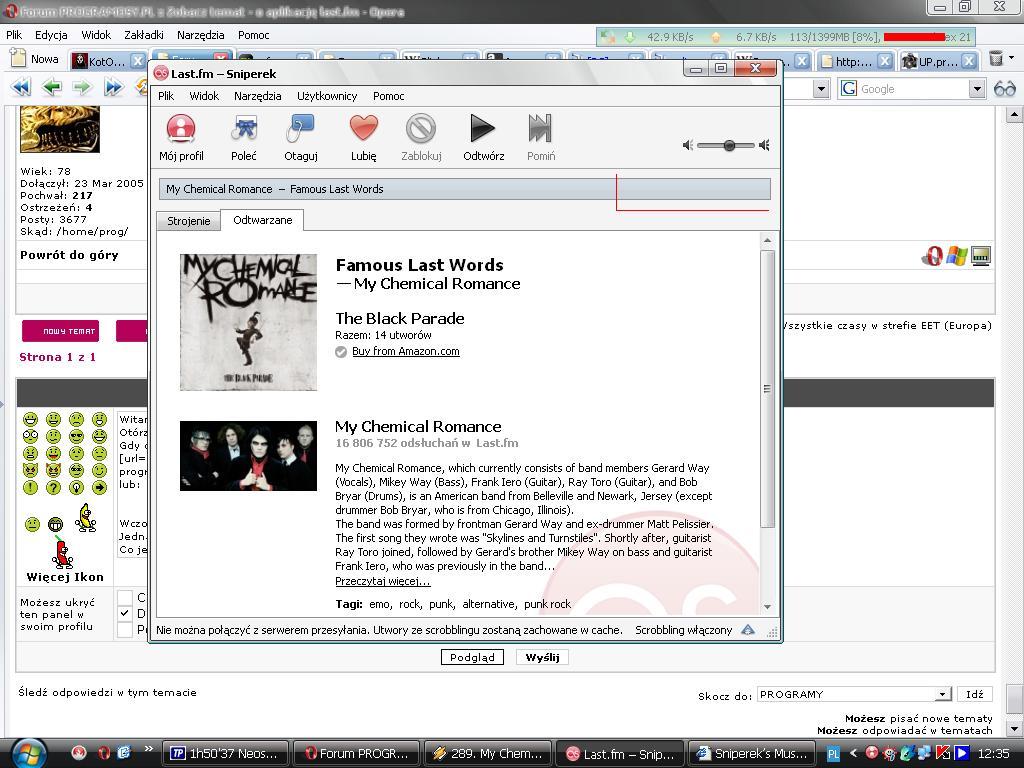Click the Google search field
The width and height of the screenshot is (1024, 768).
913,88
